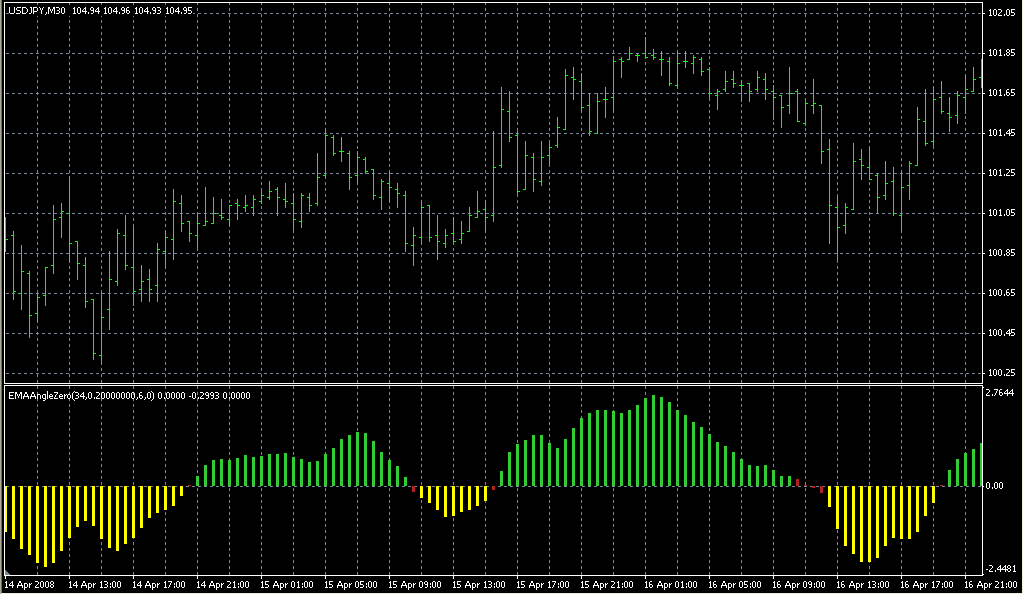Click the 2.7644 indicator scale maximum
1024x594 pixels.
[1001, 394]
